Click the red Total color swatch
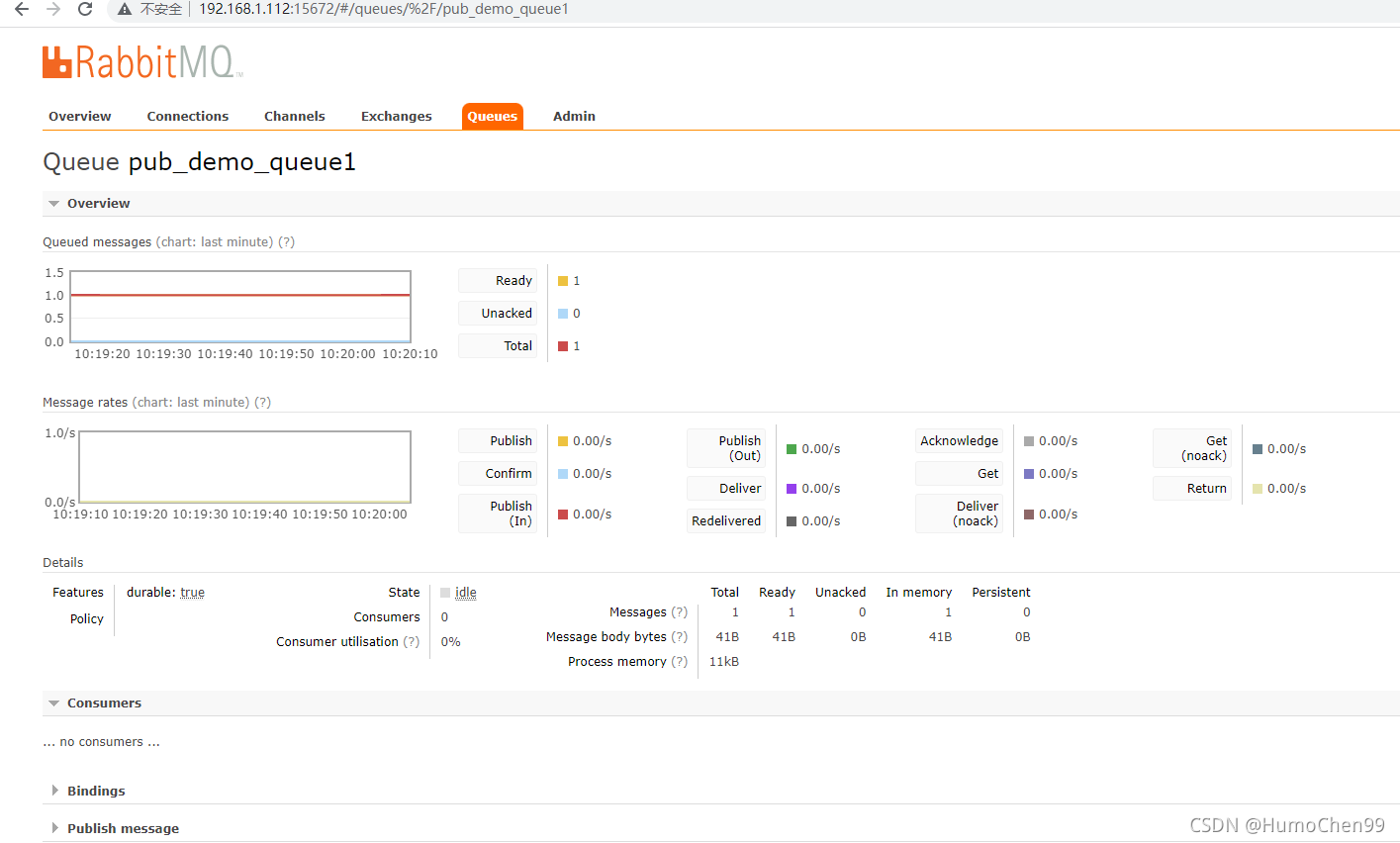This screenshot has height=843, width=1400. [x=563, y=346]
